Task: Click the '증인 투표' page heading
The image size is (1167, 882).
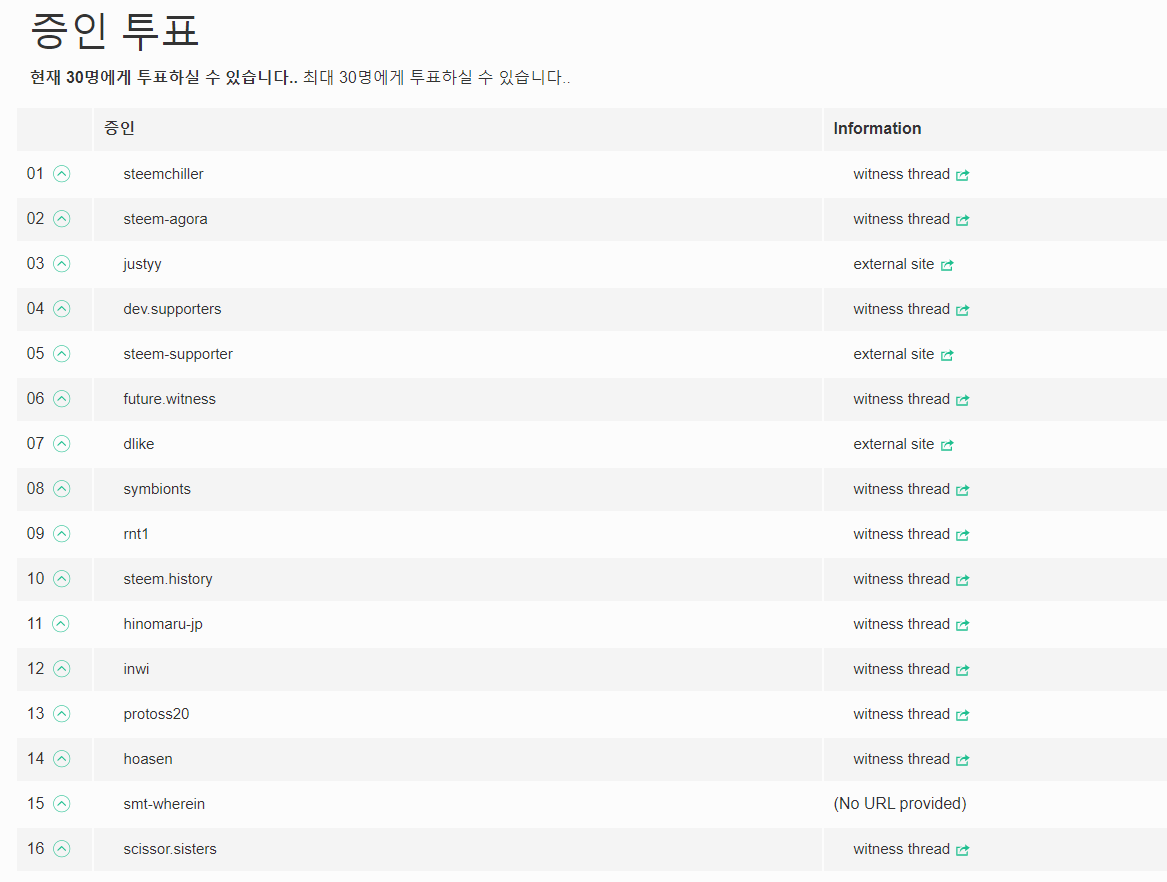Action: point(115,31)
